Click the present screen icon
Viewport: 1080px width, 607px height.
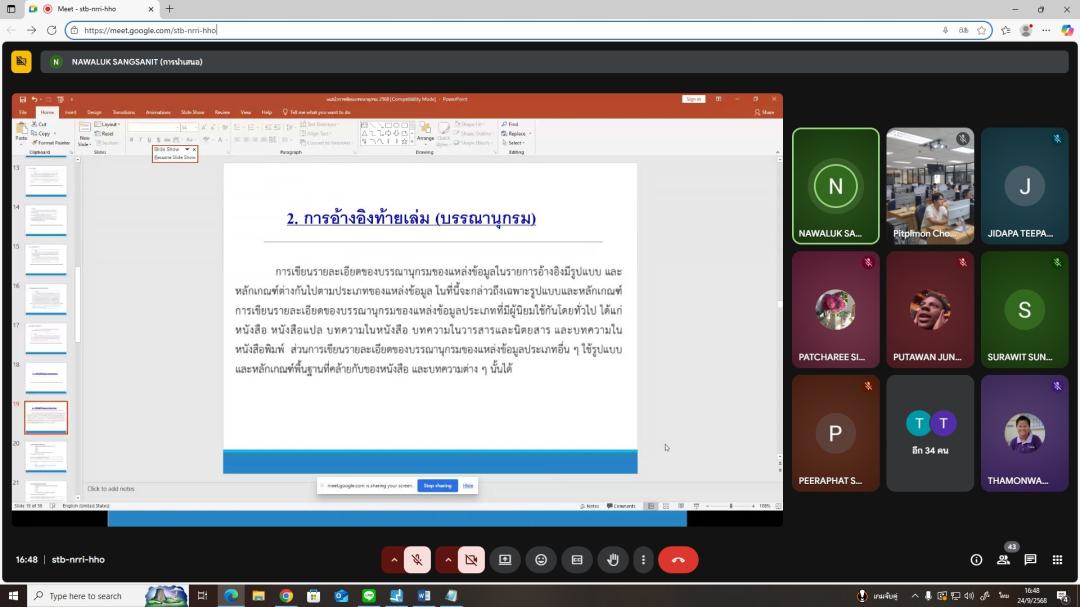(505, 560)
